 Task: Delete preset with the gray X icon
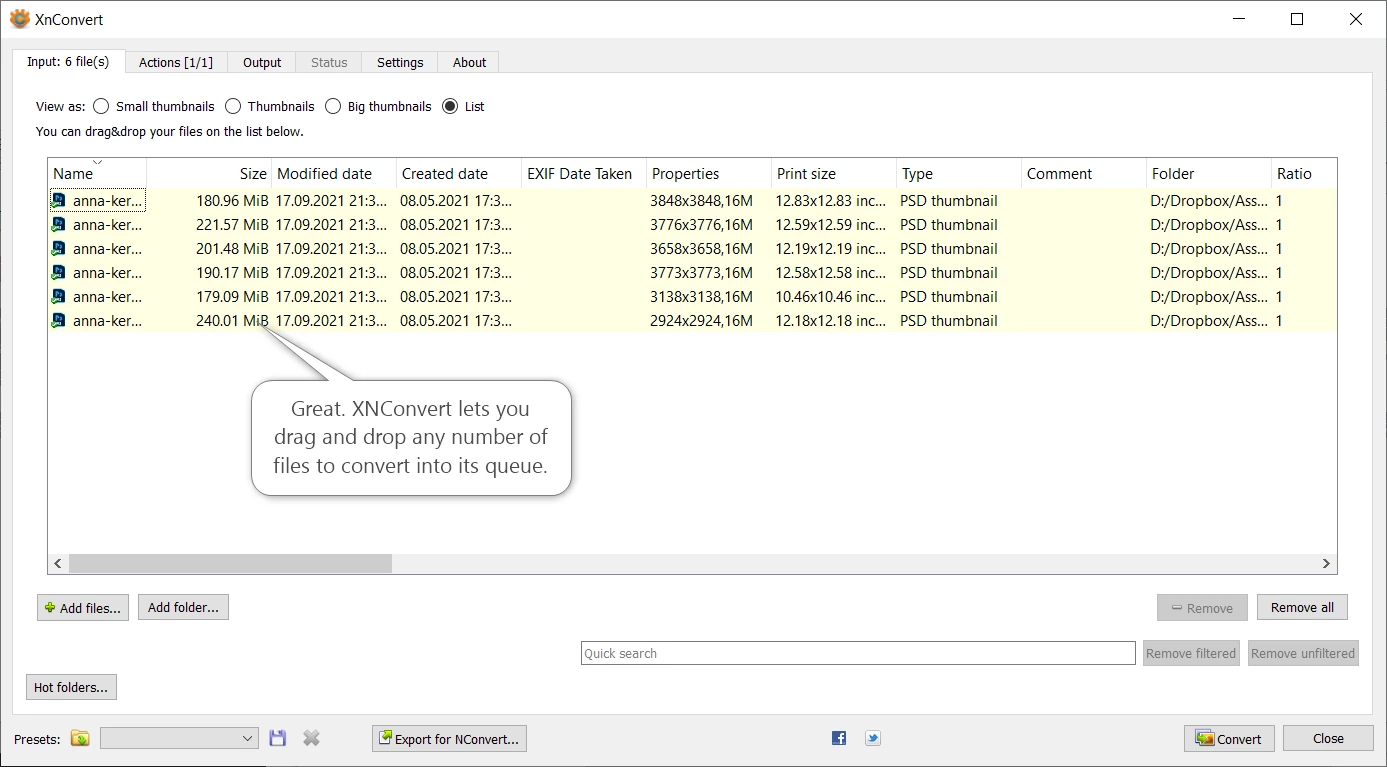tap(311, 738)
